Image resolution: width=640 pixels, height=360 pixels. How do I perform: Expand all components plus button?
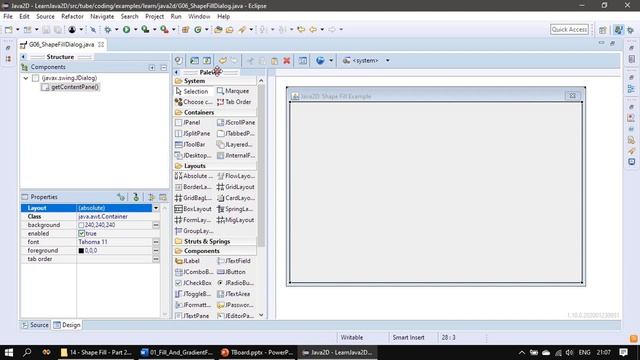[x=152, y=67]
